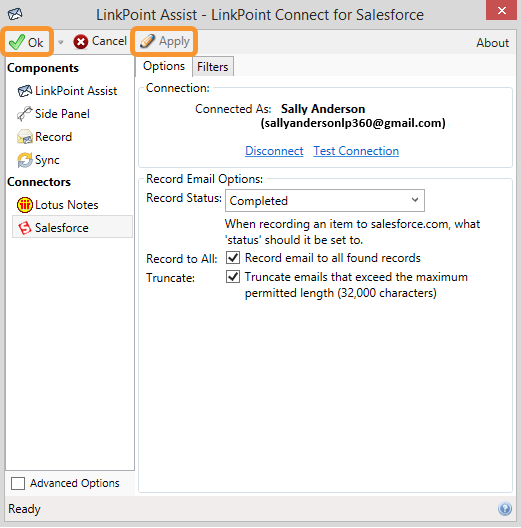The image size is (521, 528).
Task: Select the Record component icon
Action: click(25, 137)
